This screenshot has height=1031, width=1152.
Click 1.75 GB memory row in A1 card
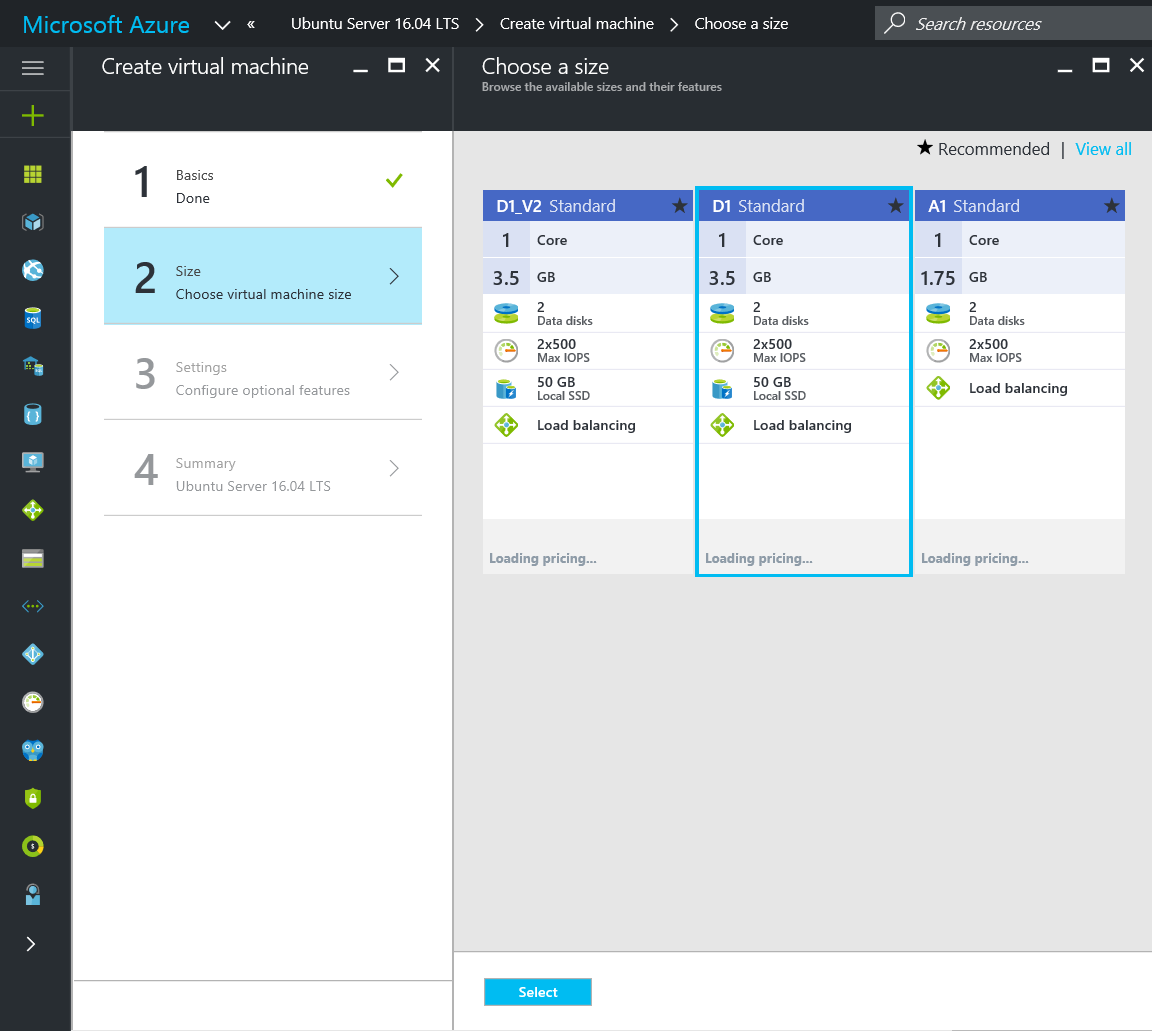(x=1020, y=277)
